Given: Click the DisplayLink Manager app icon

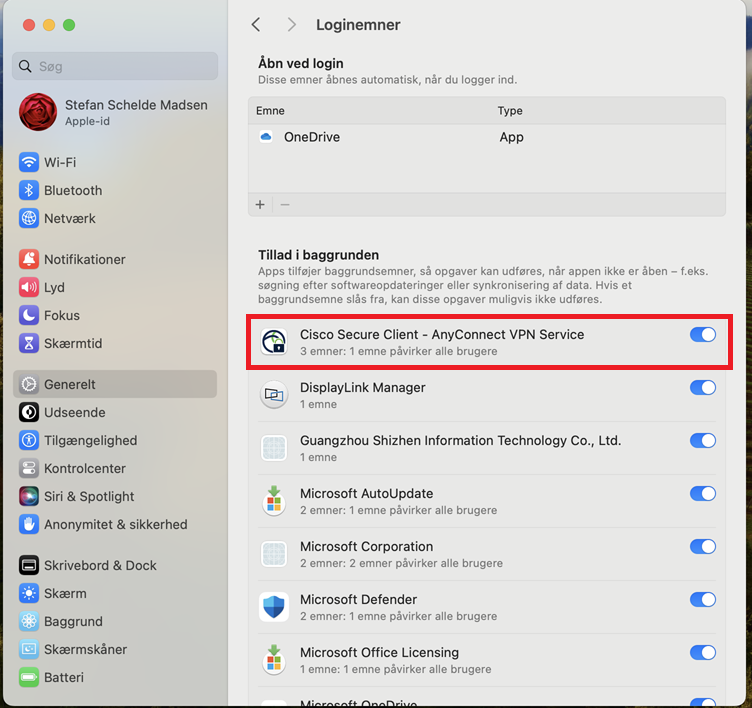Looking at the screenshot, I should pyautogui.click(x=274, y=395).
